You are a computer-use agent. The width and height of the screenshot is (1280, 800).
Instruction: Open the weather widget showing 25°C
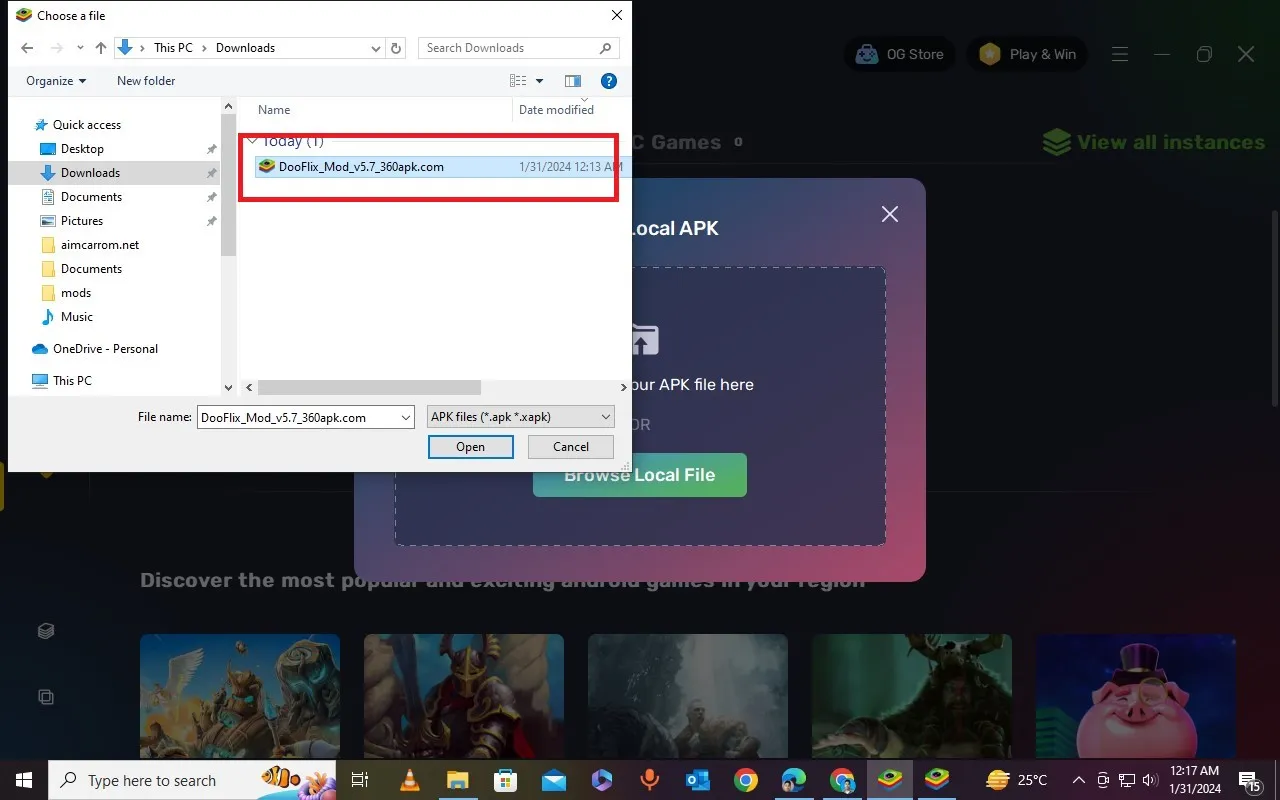coord(1017,780)
